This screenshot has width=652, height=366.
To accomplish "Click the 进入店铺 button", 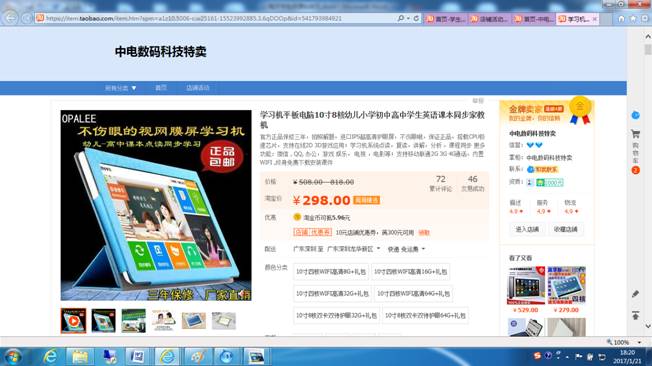I will (x=527, y=229).
